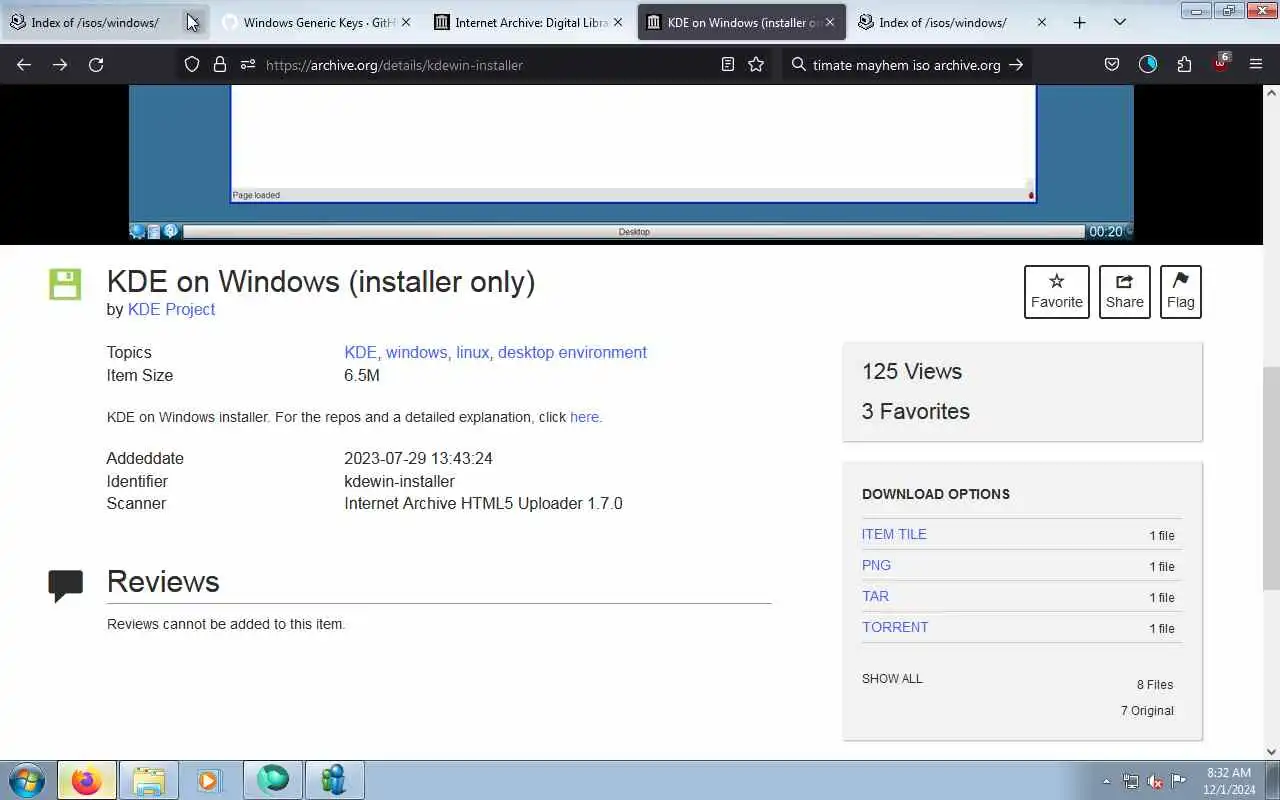The image size is (1280, 800).
Task: Flag this archive item
Action: [x=1180, y=292]
